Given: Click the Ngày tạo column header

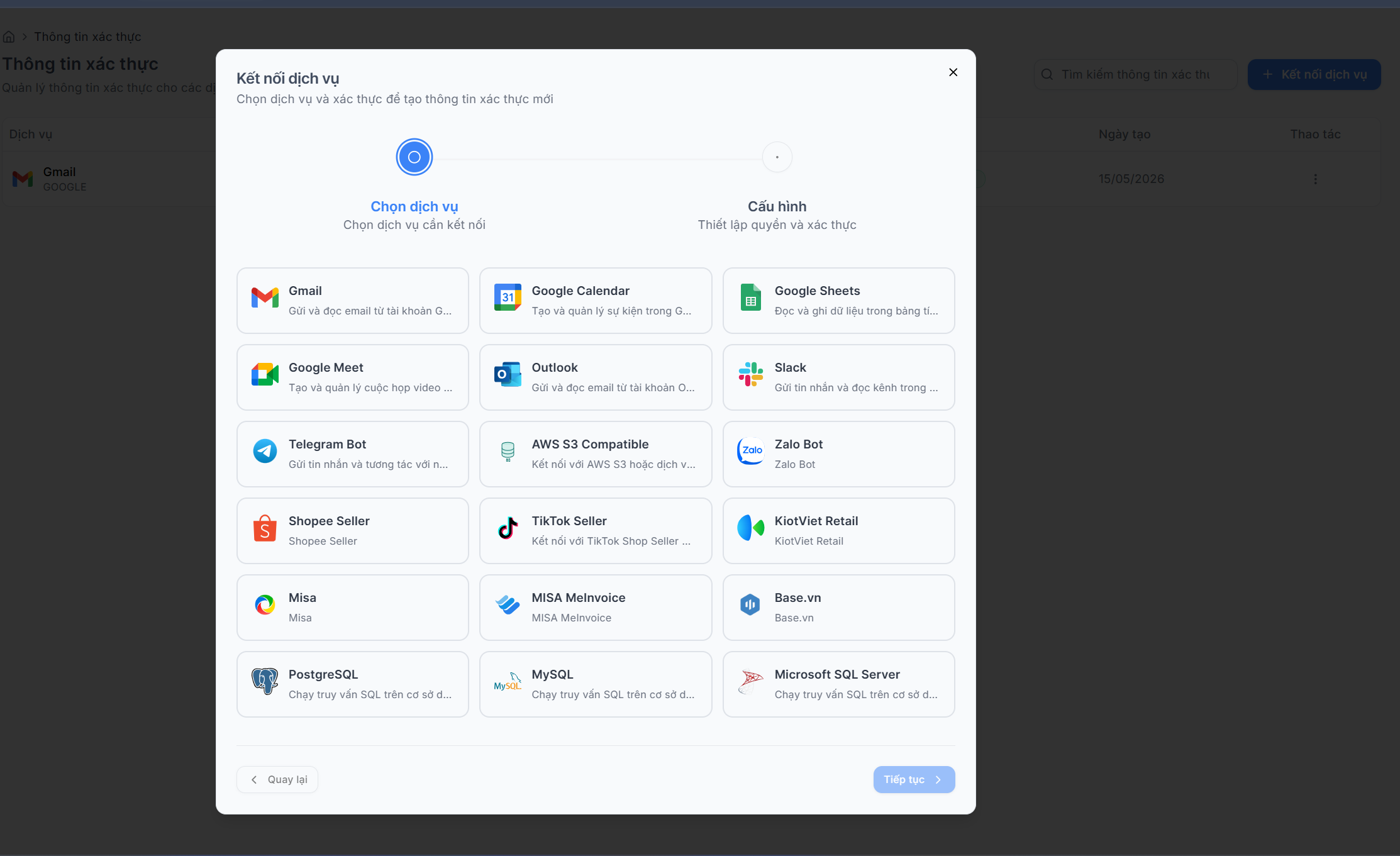Looking at the screenshot, I should (x=1124, y=134).
